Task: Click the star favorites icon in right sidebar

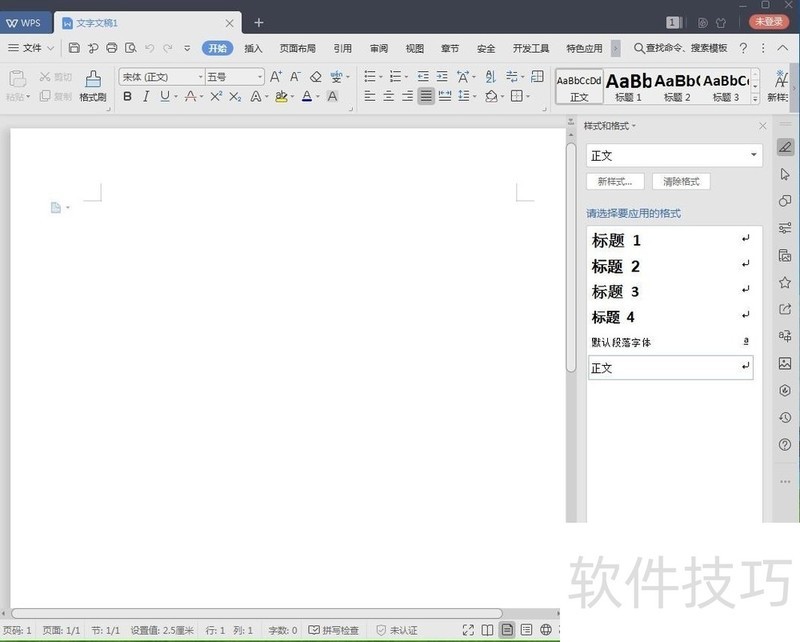Action: pos(785,283)
